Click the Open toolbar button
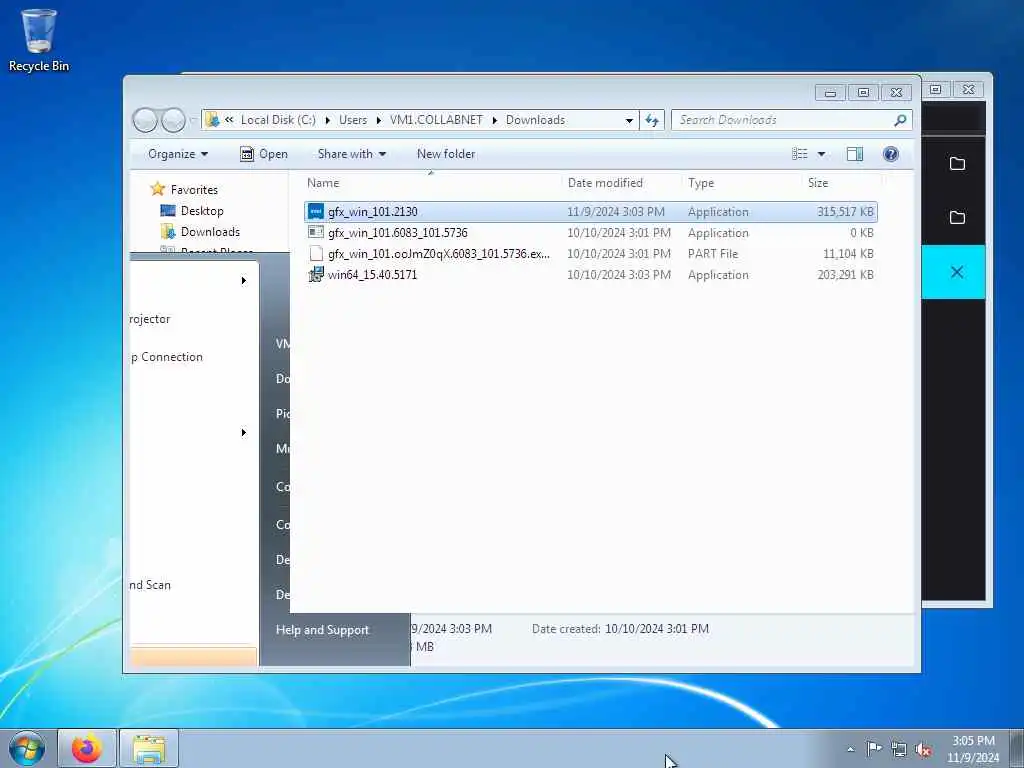The height and width of the screenshot is (768, 1024). [264, 154]
